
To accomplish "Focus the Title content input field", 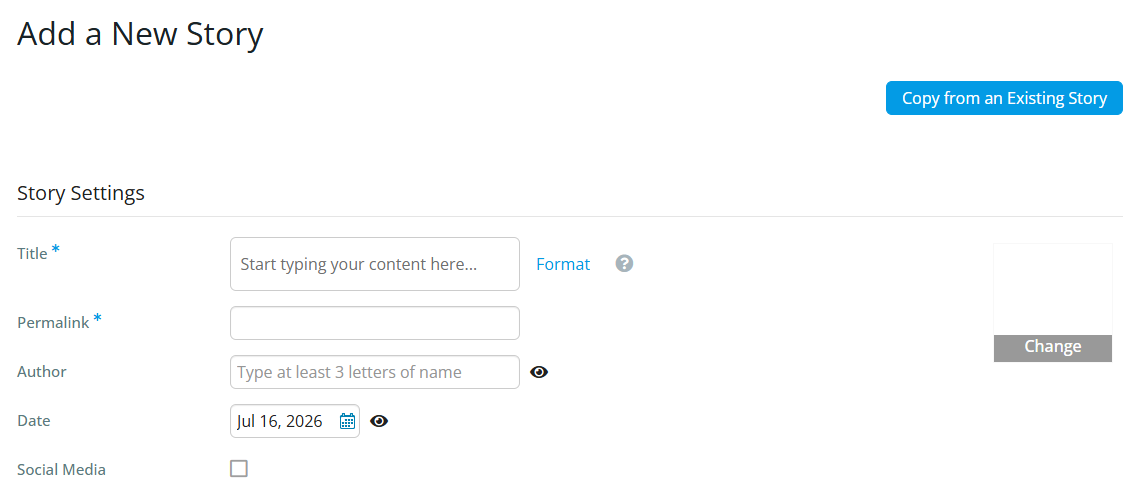I will point(375,264).
